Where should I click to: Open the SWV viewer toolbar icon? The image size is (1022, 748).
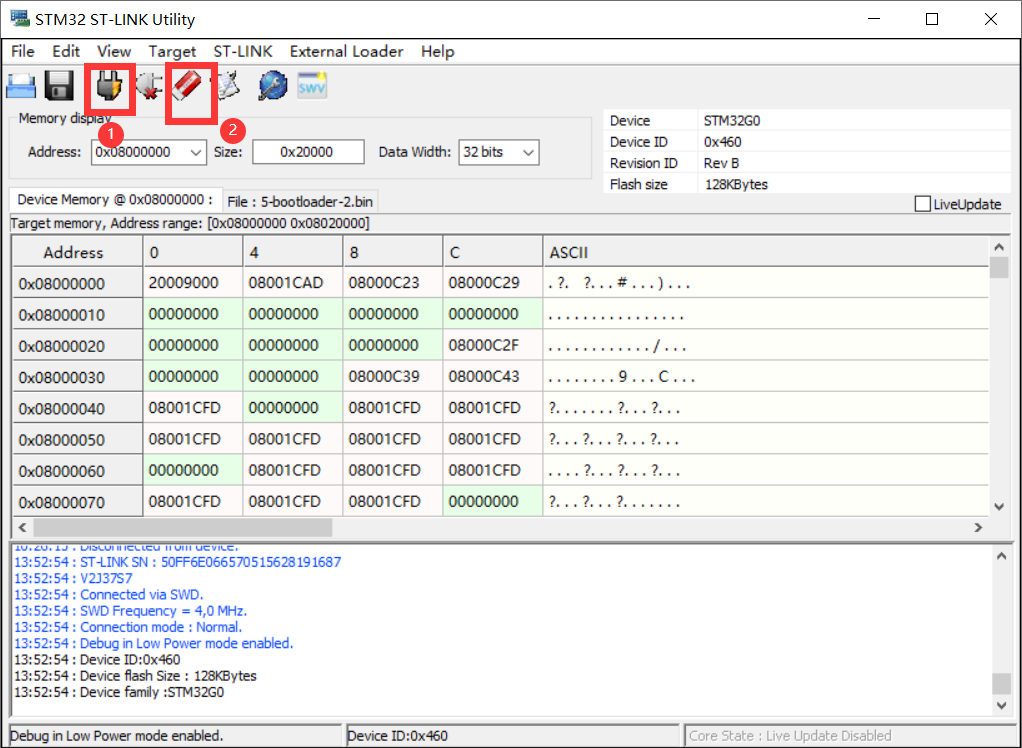tap(312, 85)
